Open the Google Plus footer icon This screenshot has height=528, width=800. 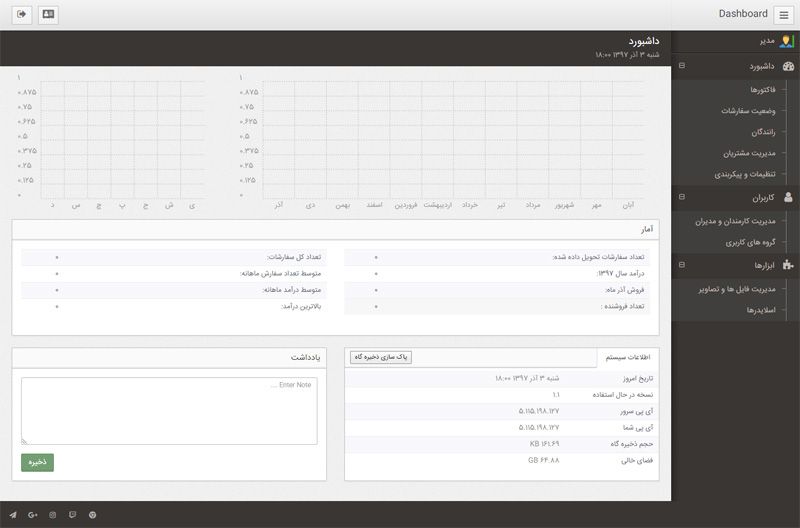pyautogui.click(x=33, y=514)
